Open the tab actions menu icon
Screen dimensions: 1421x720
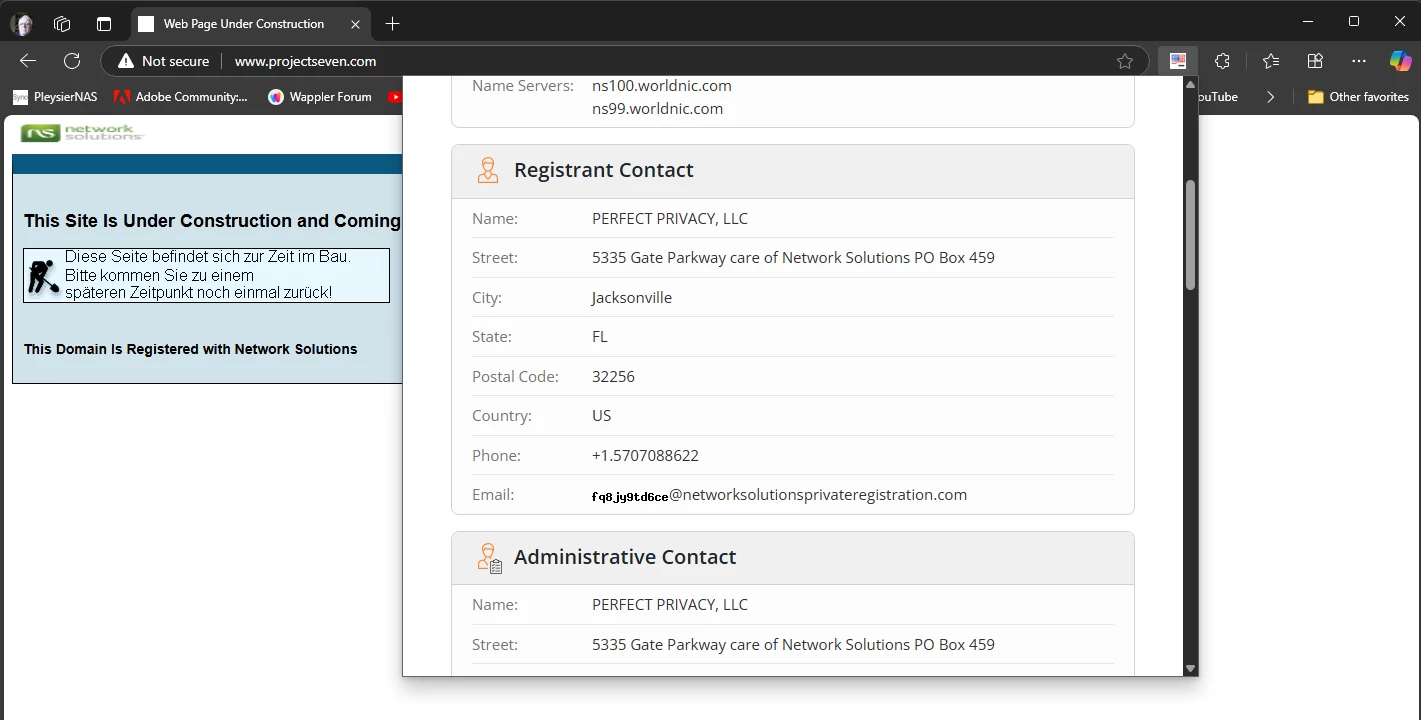coord(104,24)
